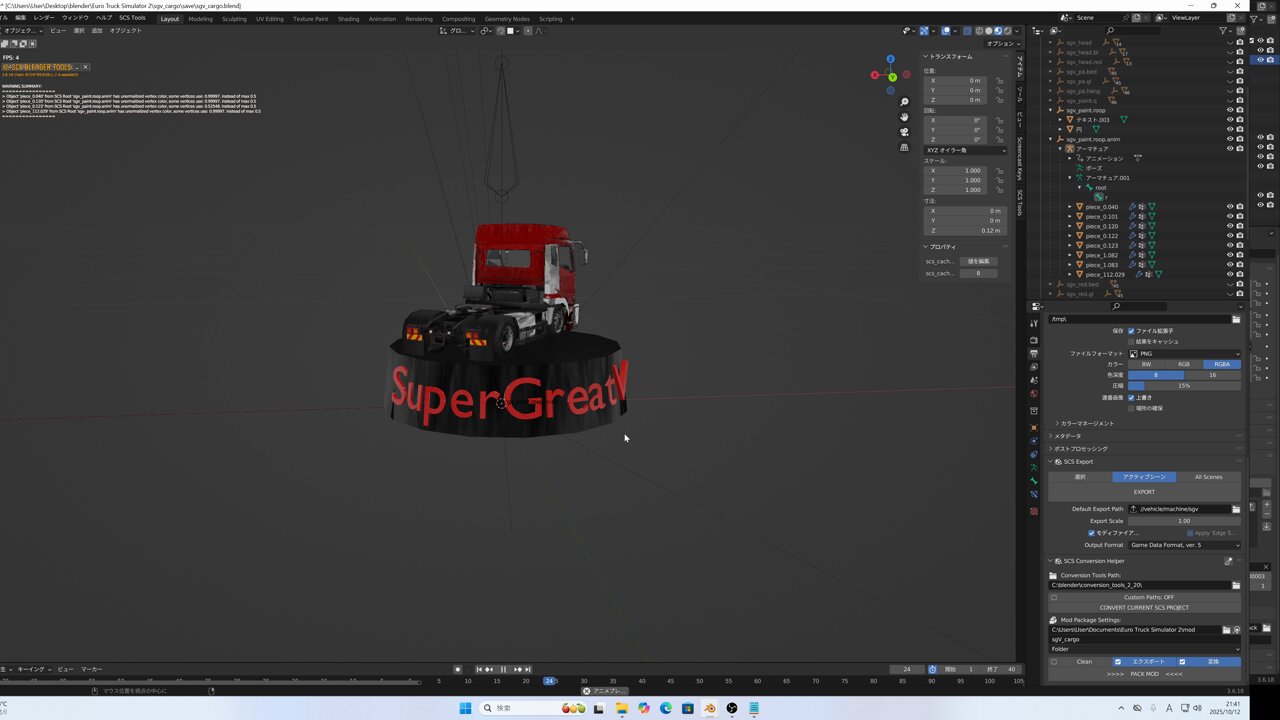Viewport: 1280px width, 720px height.
Task: Select wireframe viewport shading
Action: (x=979, y=31)
